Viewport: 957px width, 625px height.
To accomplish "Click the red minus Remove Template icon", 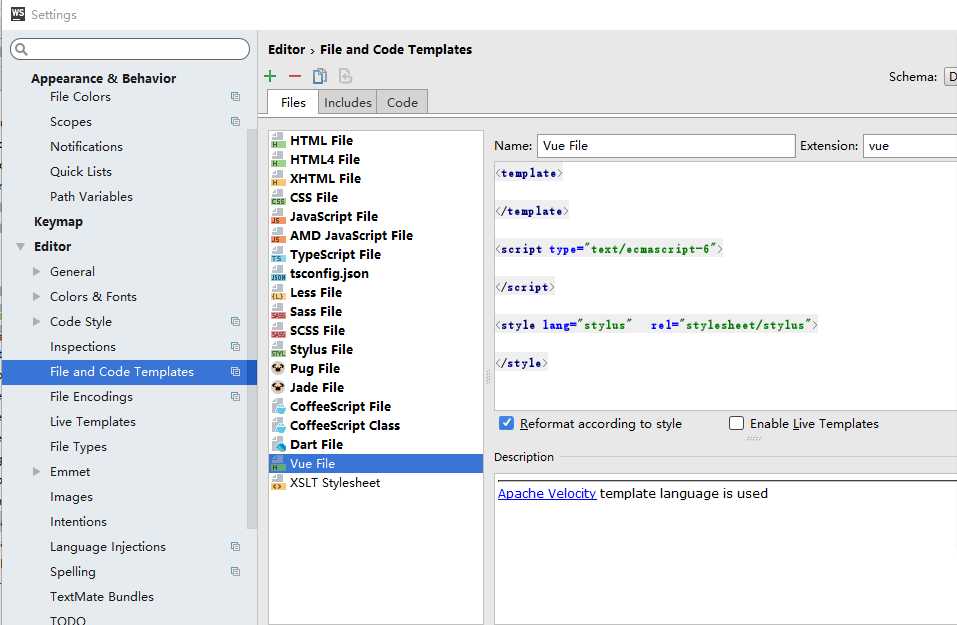I will 295,76.
